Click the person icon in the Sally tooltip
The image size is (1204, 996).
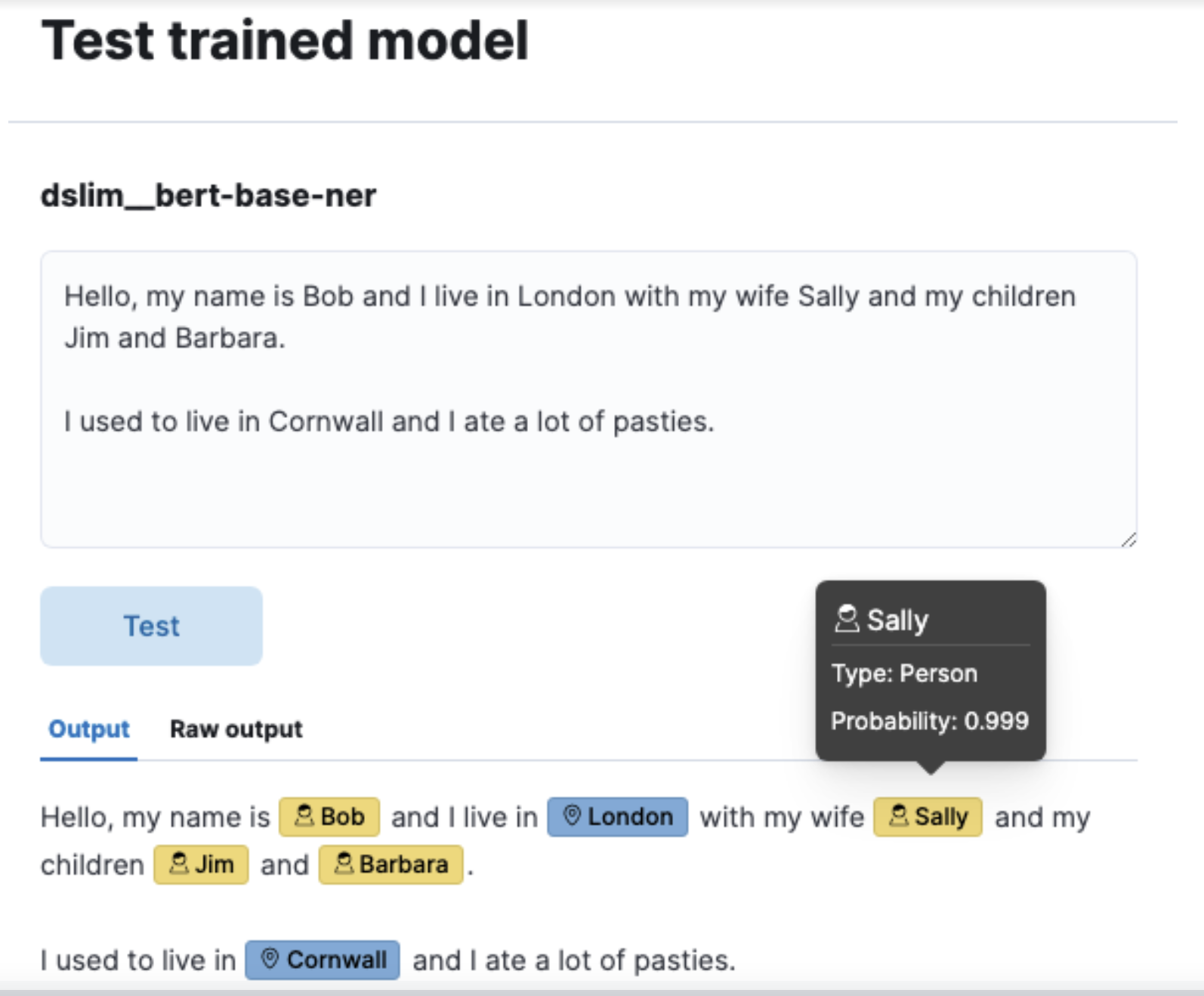[x=847, y=619]
